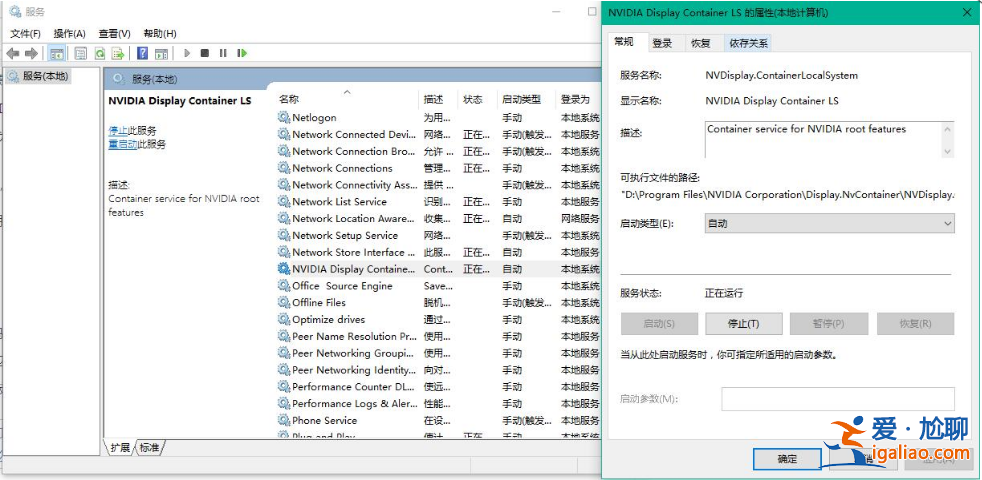
Task: Select the Network Store Interface service name
Action: click(x=353, y=252)
